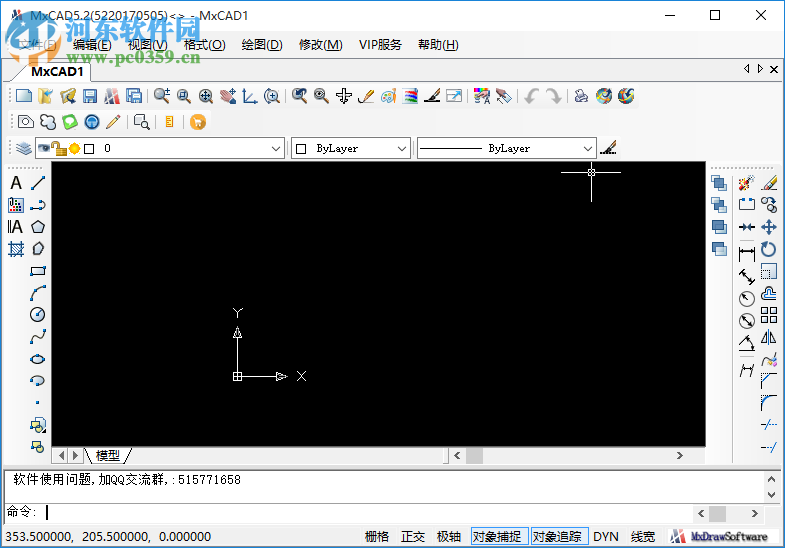Click the New drawing icon

click(x=24, y=96)
